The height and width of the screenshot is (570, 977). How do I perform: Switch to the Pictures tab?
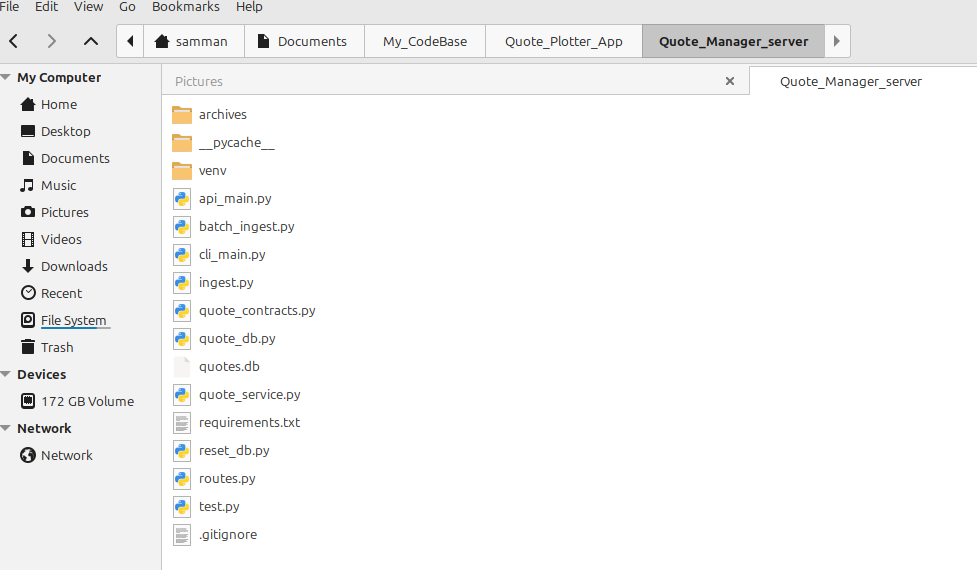[x=199, y=82]
